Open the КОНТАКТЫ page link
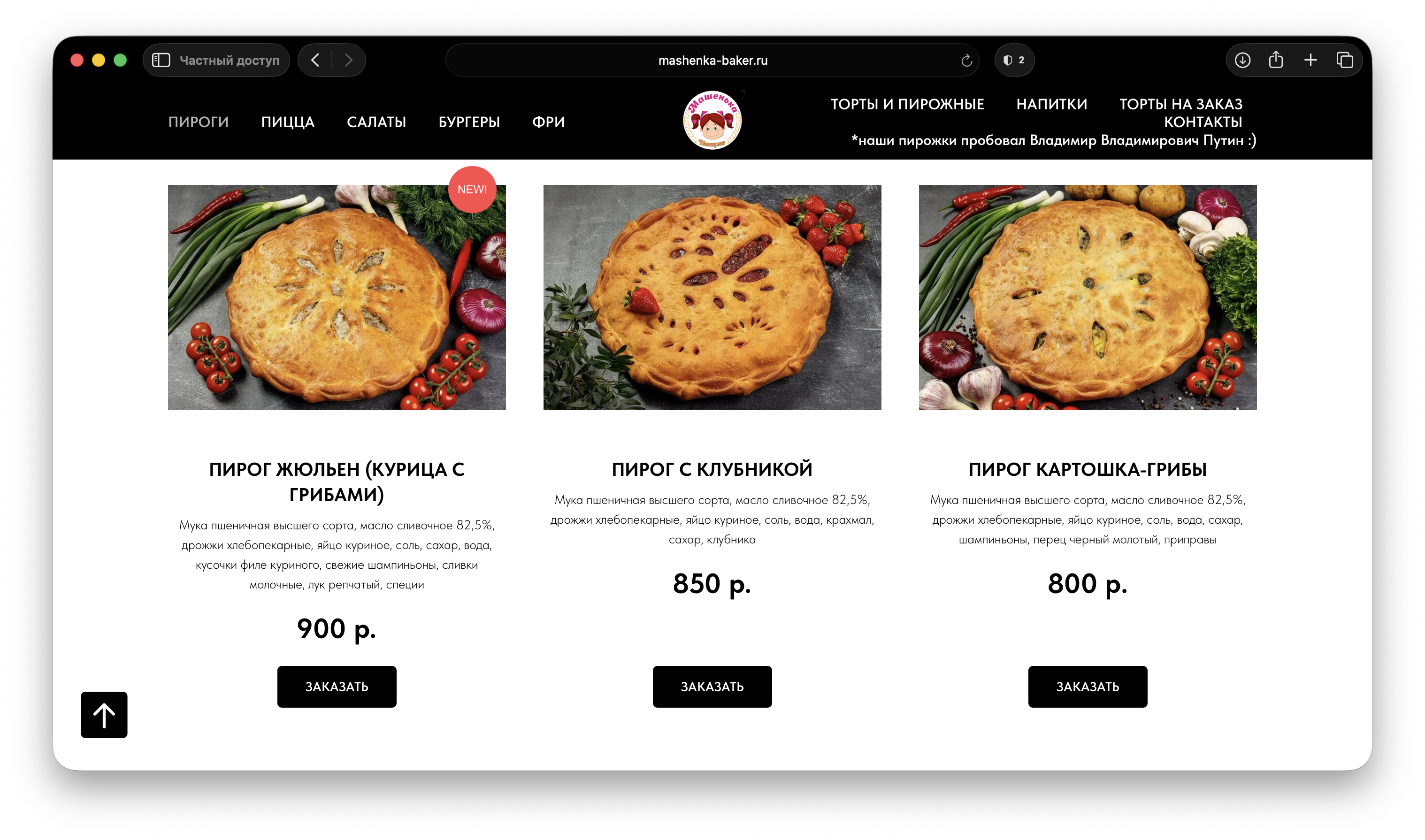This screenshot has height=840, width=1425. coord(1203,122)
